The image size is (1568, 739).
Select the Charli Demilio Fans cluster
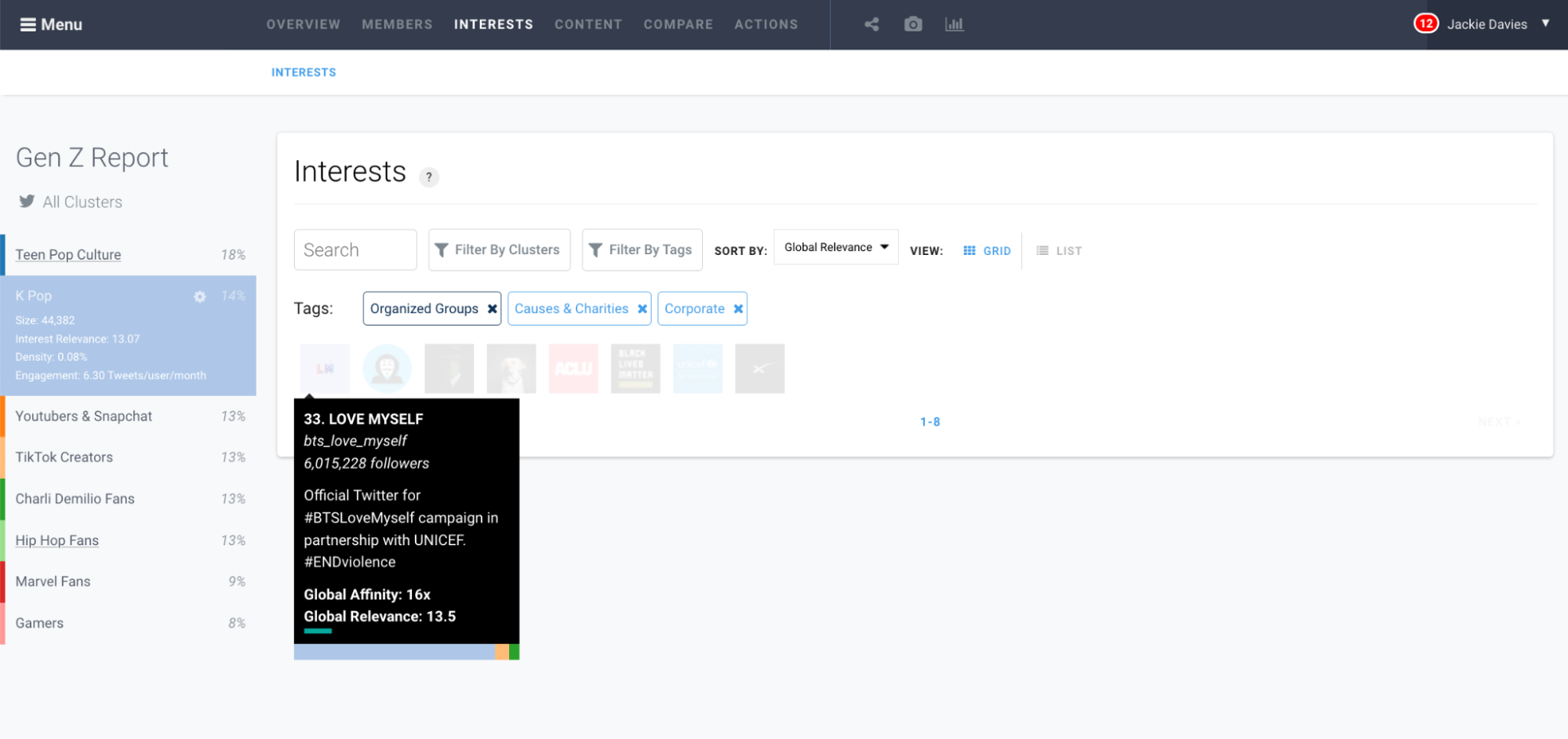pos(129,499)
